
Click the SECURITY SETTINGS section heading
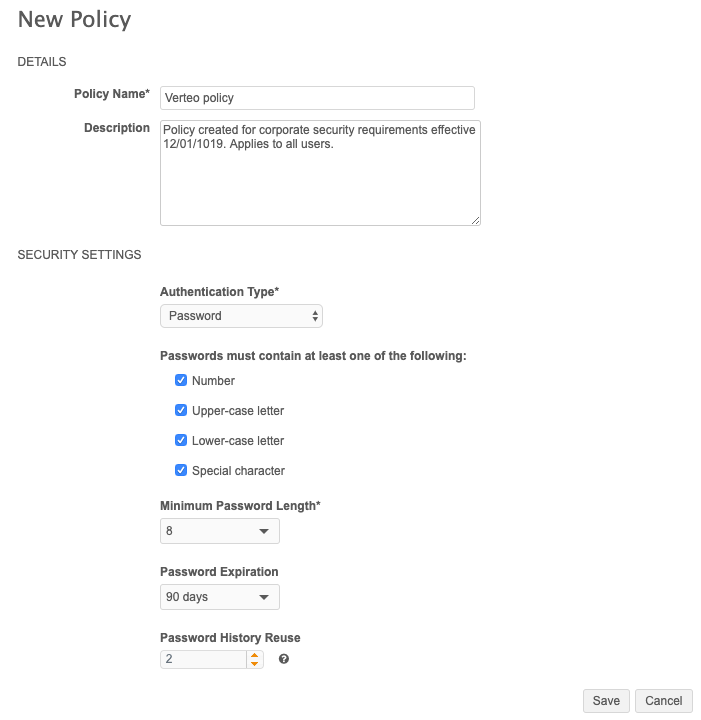pos(80,255)
